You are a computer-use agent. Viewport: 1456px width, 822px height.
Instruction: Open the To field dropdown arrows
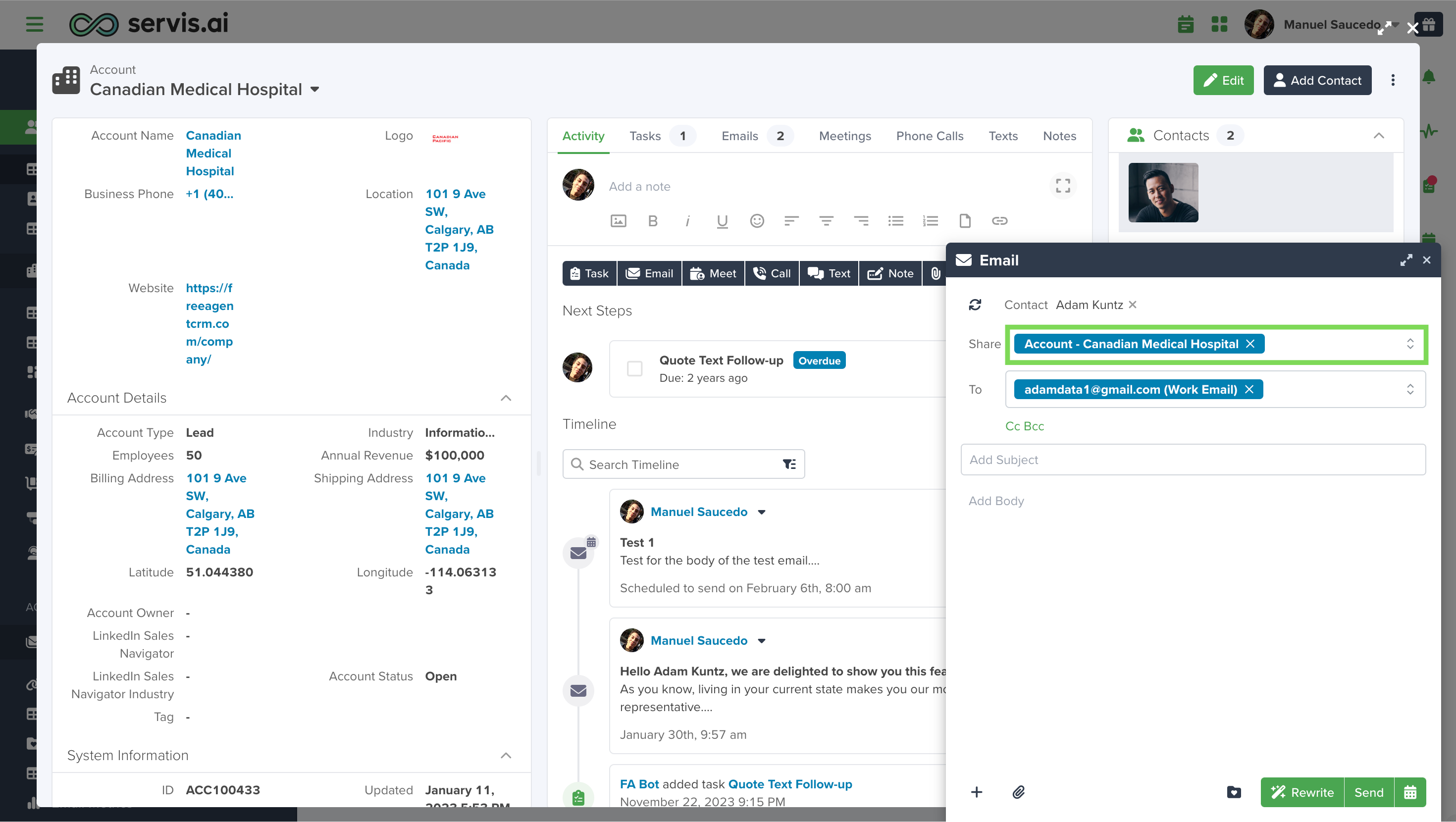pyautogui.click(x=1410, y=390)
